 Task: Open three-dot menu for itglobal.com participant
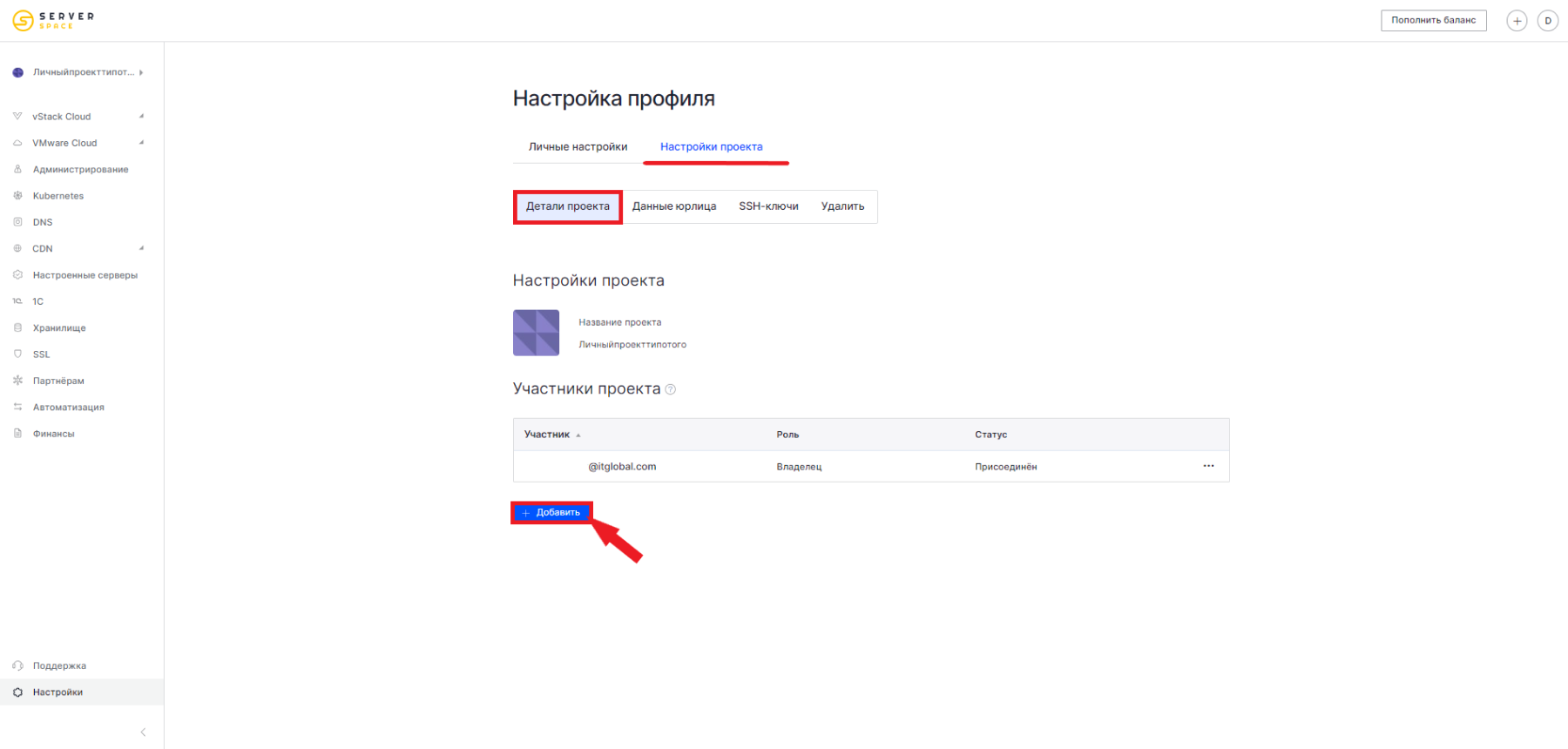[1208, 466]
